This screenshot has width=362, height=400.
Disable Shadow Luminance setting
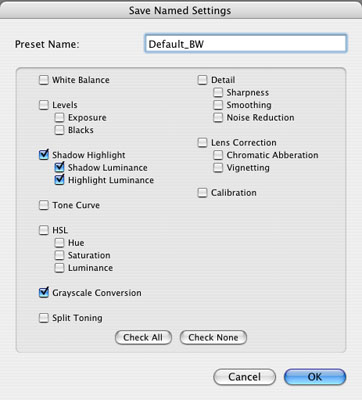pyautogui.click(x=59, y=167)
